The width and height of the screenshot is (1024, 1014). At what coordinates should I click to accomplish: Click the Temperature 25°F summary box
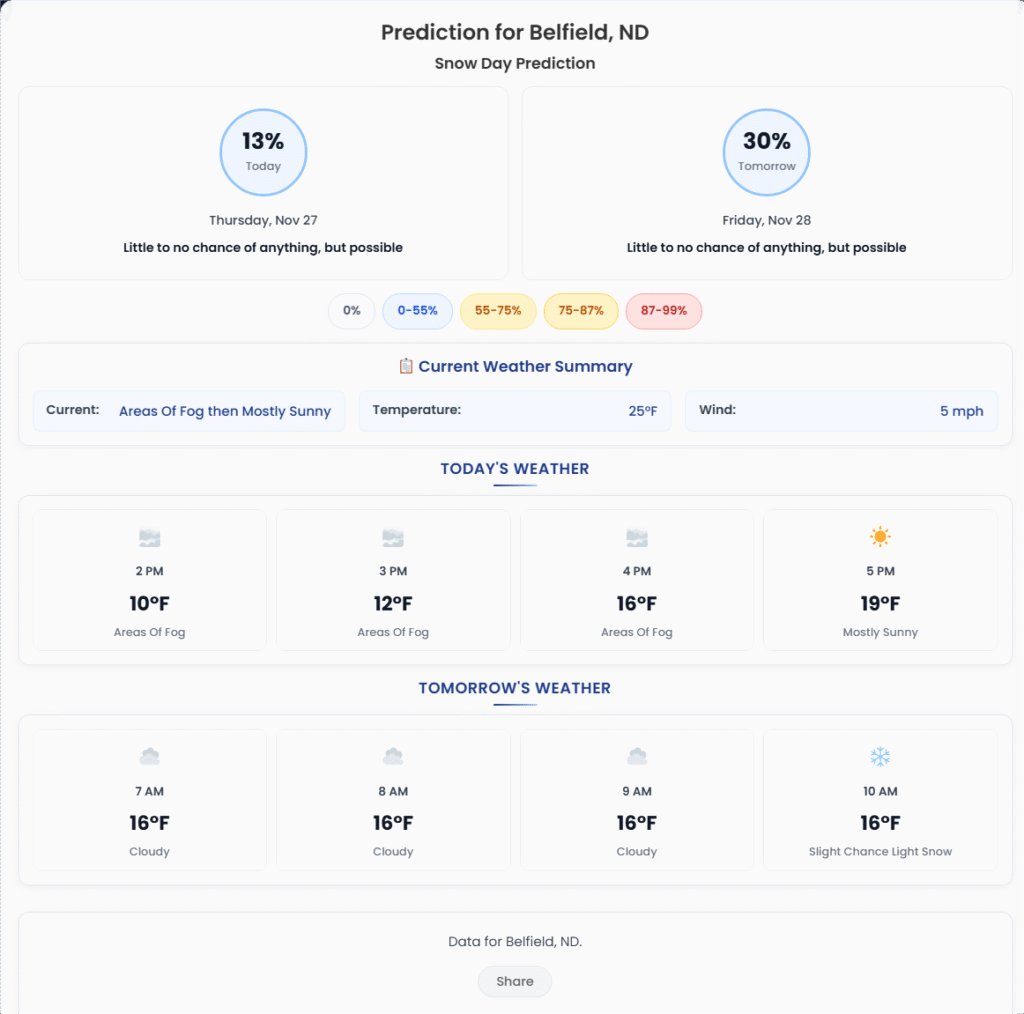[515, 411]
